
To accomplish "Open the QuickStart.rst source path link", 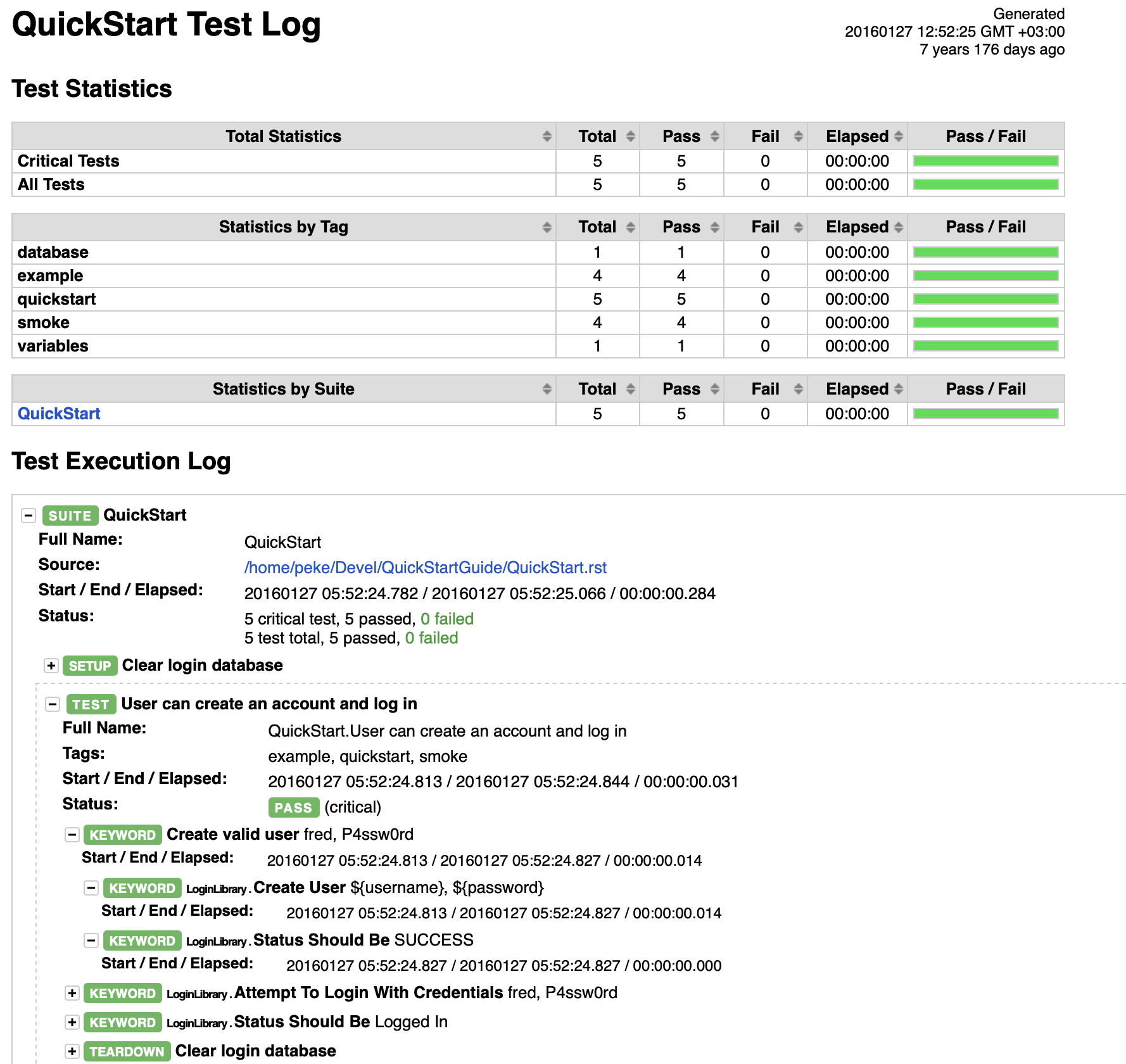I will pyautogui.click(x=426, y=567).
